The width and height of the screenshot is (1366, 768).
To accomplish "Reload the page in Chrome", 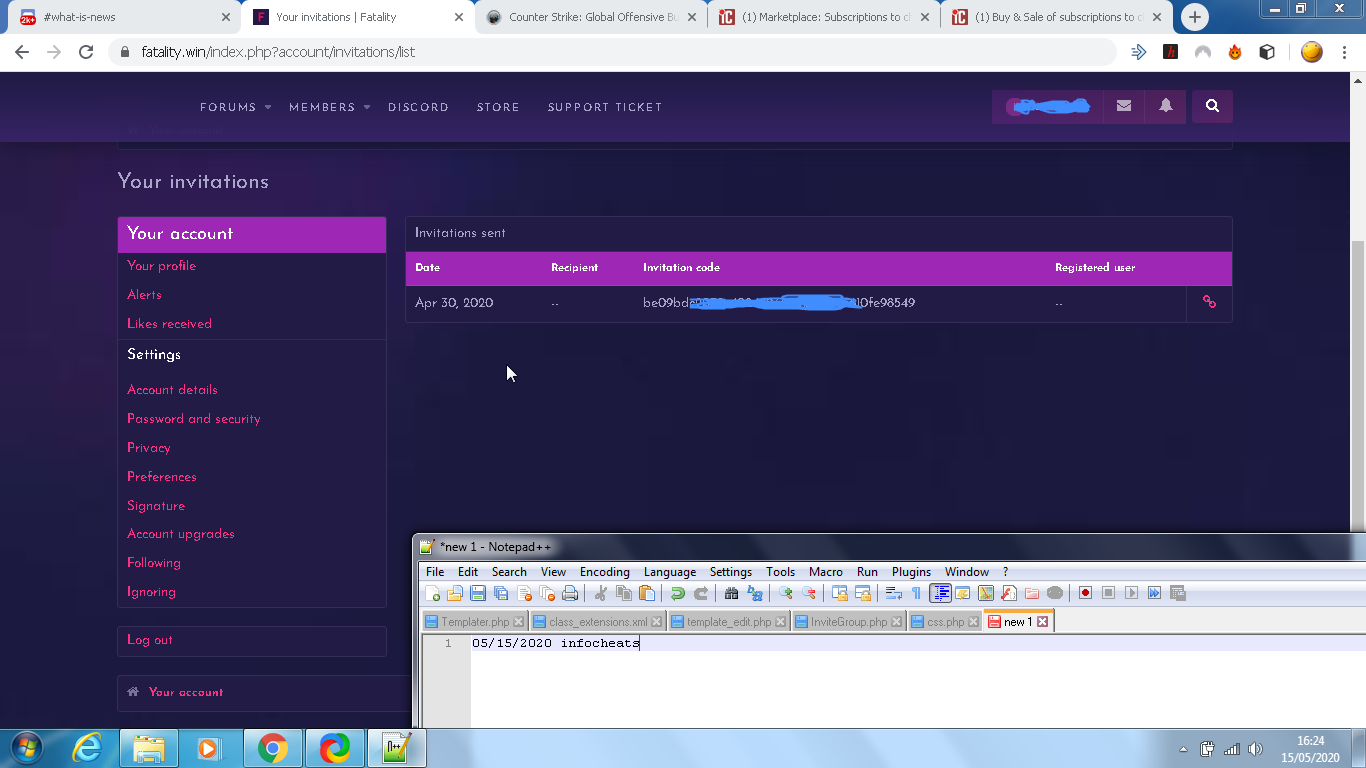I will pyautogui.click(x=86, y=52).
